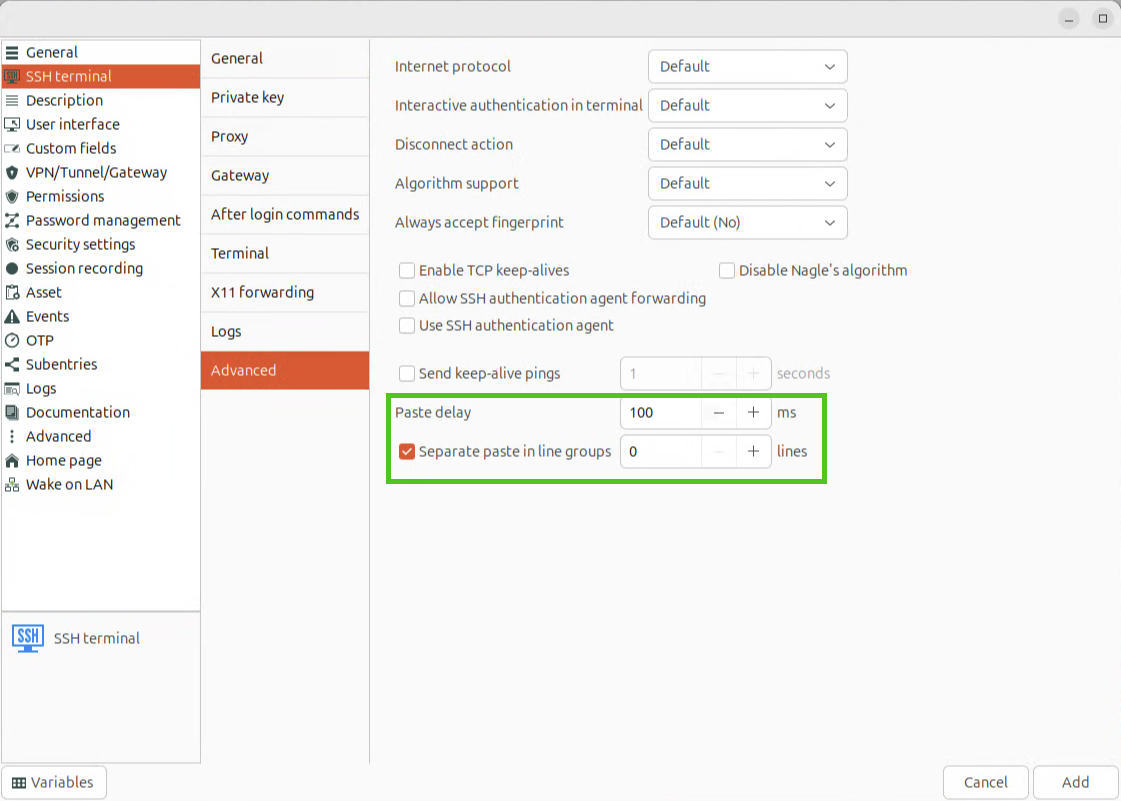Viewport: 1121px width, 801px height.
Task: Enable TCP keep-alives checkbox
Action: click(407, 270)
